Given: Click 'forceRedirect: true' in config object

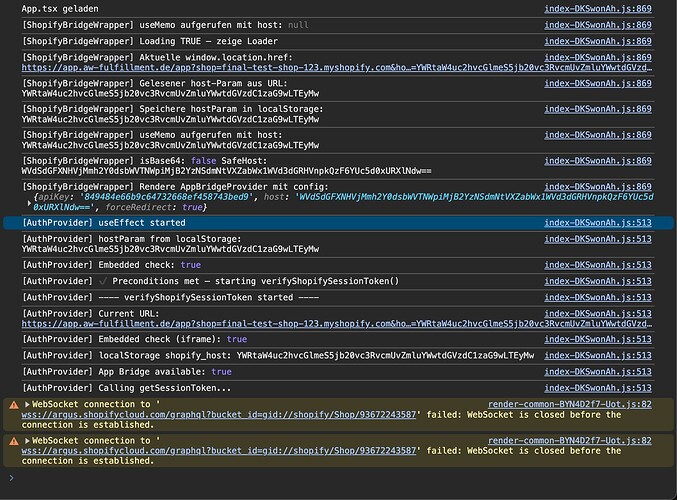Looking at the screenshot, I should tap(154, 207).
